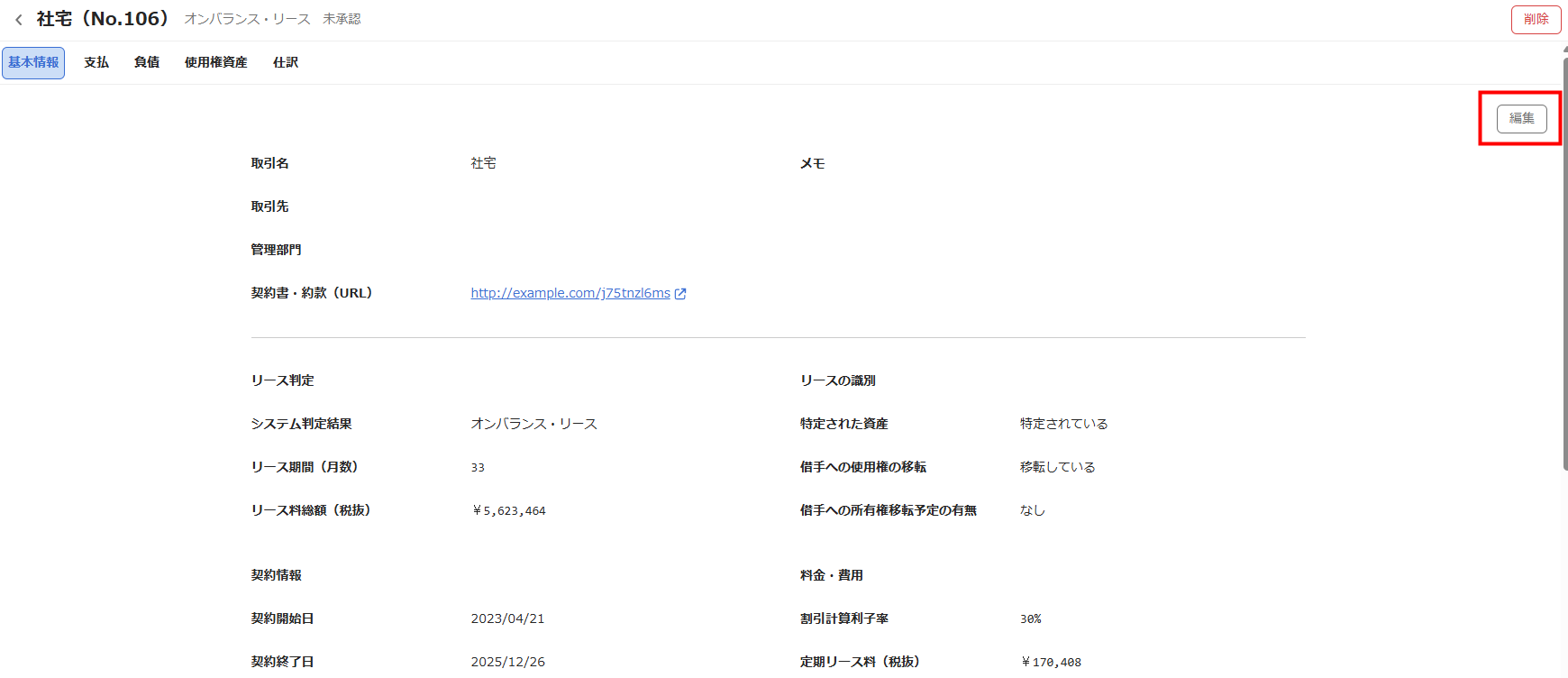Click the 社宅（No.106）page title
This screenshot has height=678, width=1568.
click(x=103, y=19)
